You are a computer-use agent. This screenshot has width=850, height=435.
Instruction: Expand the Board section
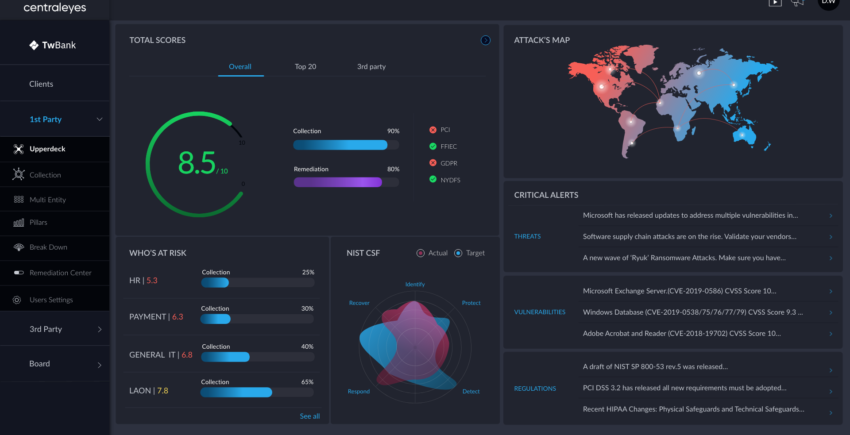coord(100,365)
